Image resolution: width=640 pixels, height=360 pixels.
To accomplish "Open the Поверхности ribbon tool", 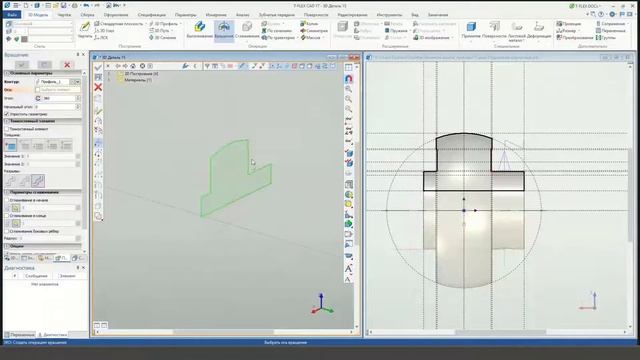I will [494, 30].
